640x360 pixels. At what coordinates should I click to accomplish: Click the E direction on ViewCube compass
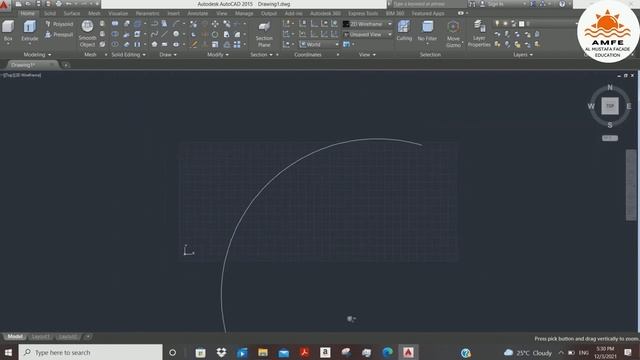pyautogui.click(x=629, y=106)
